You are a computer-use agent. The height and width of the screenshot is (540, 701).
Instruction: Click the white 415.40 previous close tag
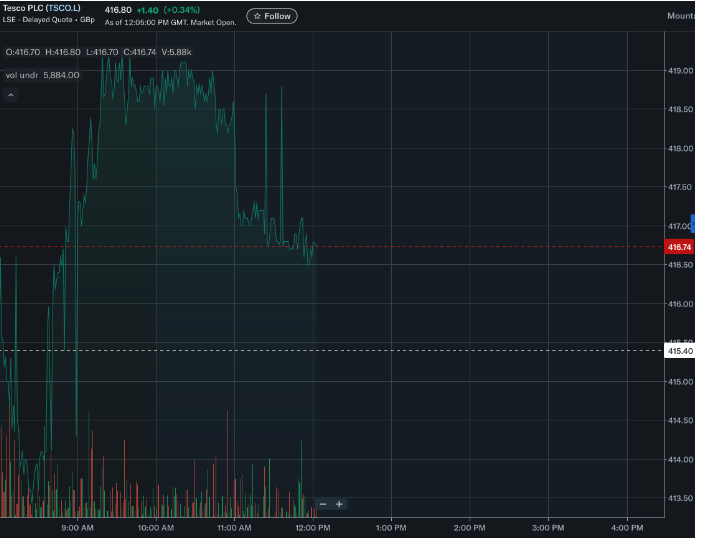pos(680,351)
